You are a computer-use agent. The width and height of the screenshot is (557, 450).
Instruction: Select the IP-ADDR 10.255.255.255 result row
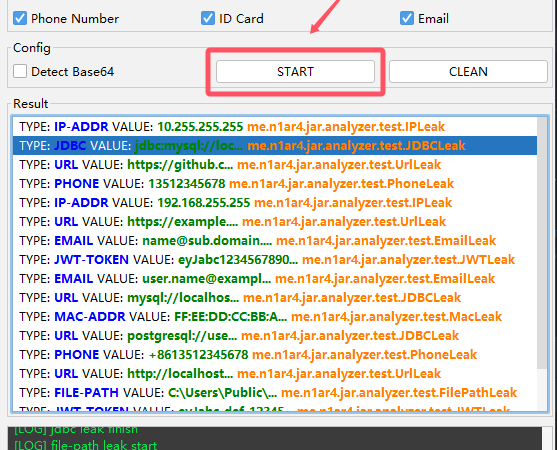(275, 127)
